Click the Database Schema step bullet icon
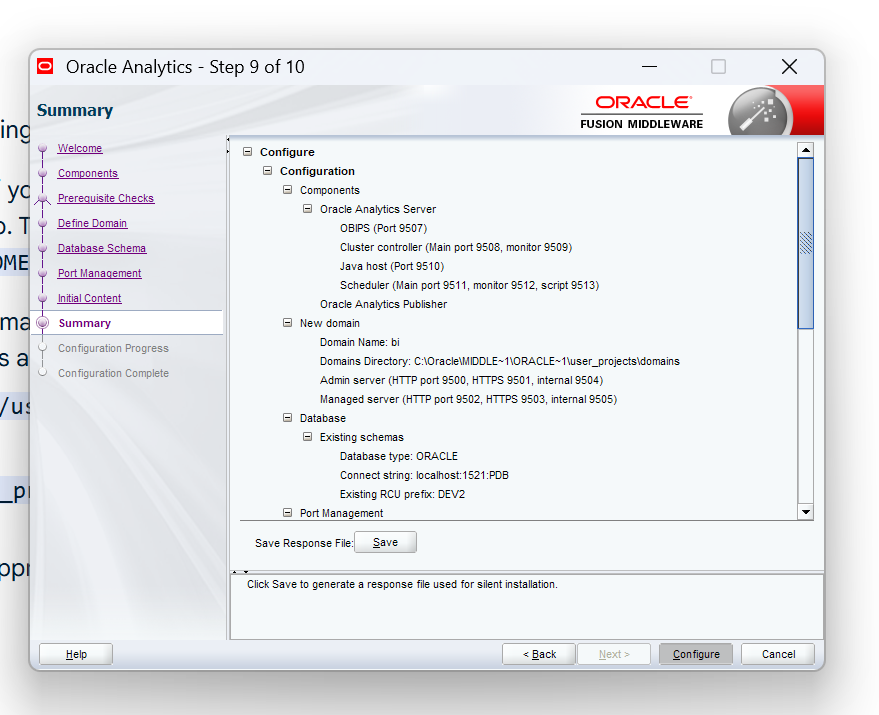879x715 pixels. pos(43,248)
